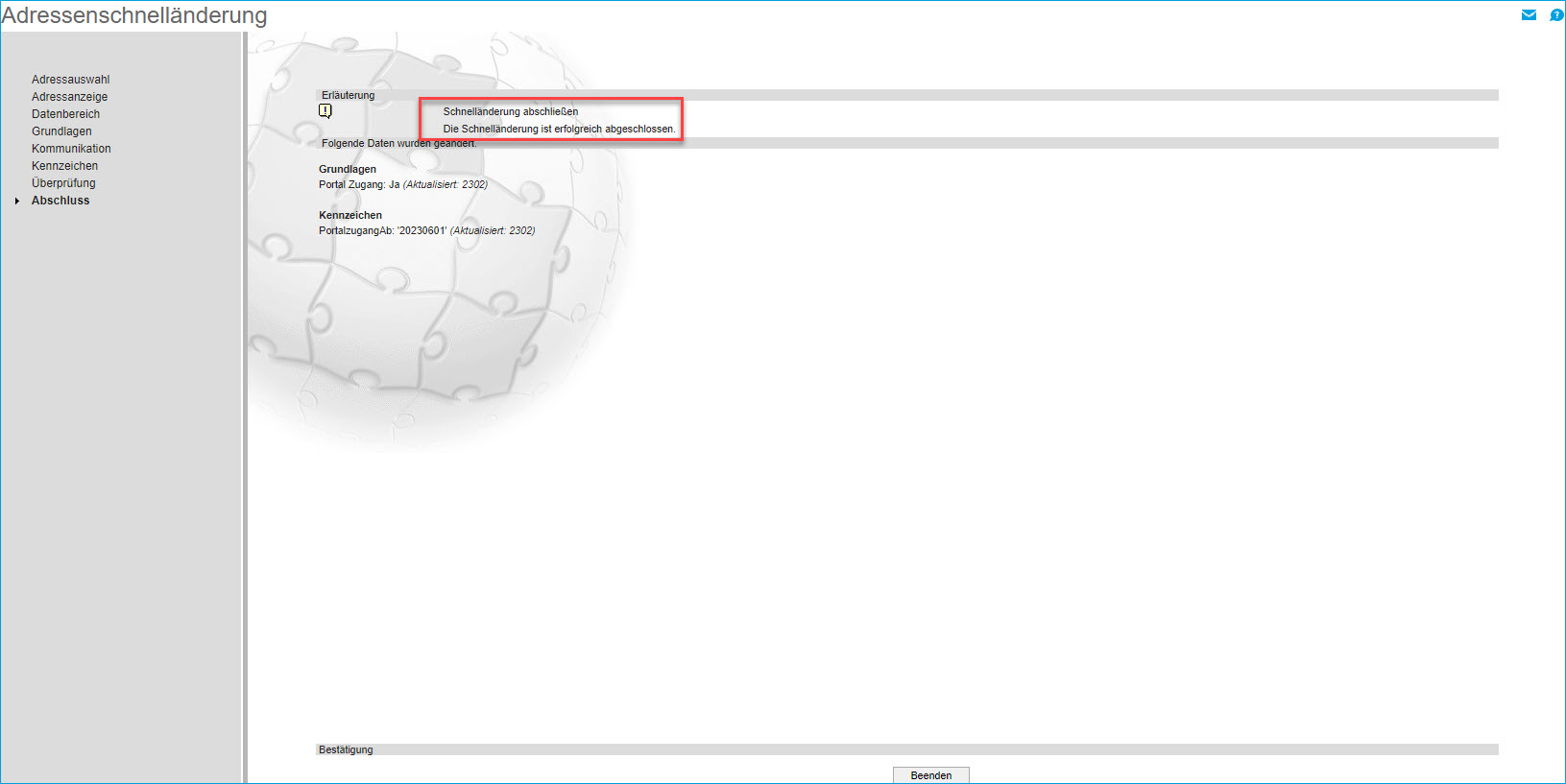
Task: Click the bold Grundlagen heading in content
Action: [348, 169]
